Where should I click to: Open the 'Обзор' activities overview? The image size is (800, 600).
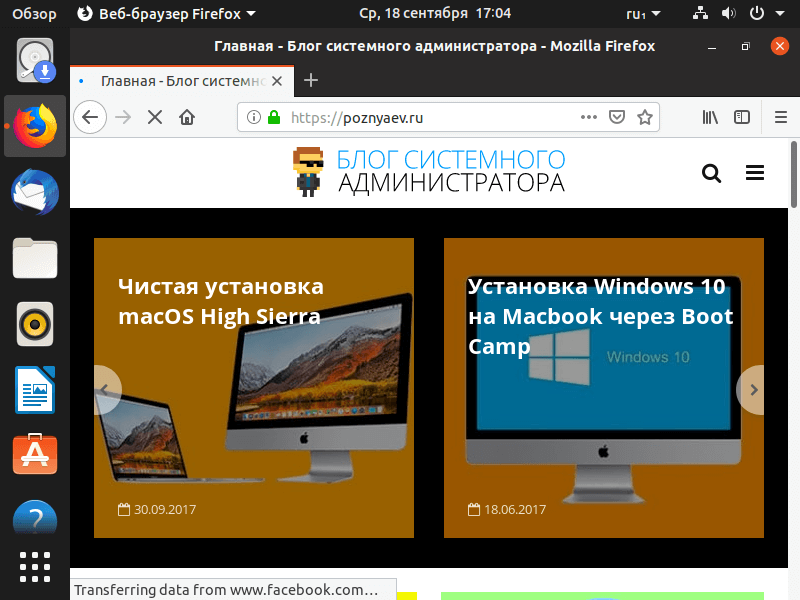tap(34, 14)
